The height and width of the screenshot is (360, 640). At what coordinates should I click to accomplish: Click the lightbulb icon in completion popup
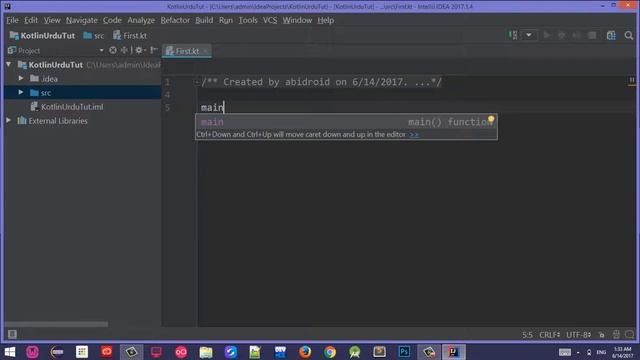point(491,120)
